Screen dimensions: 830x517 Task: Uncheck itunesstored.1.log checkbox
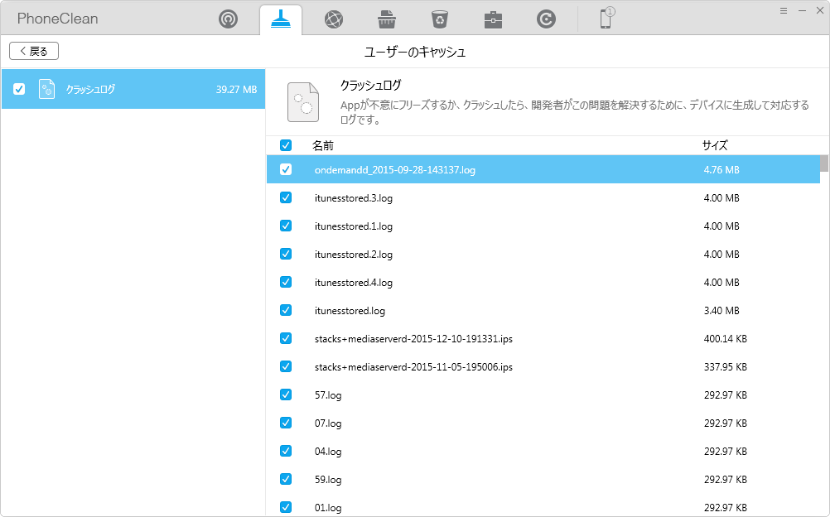(286, 225)
